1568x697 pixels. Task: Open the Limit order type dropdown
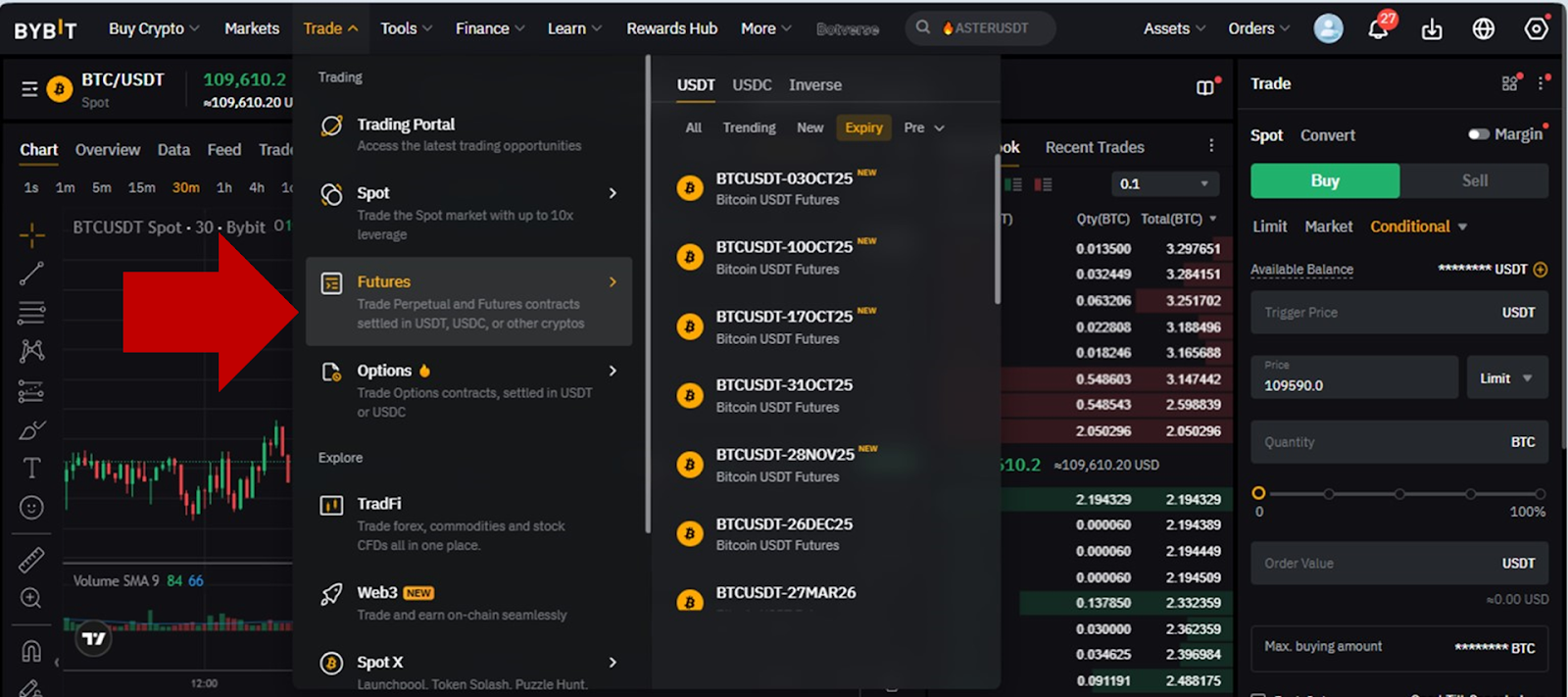[x=1507, y=378]
